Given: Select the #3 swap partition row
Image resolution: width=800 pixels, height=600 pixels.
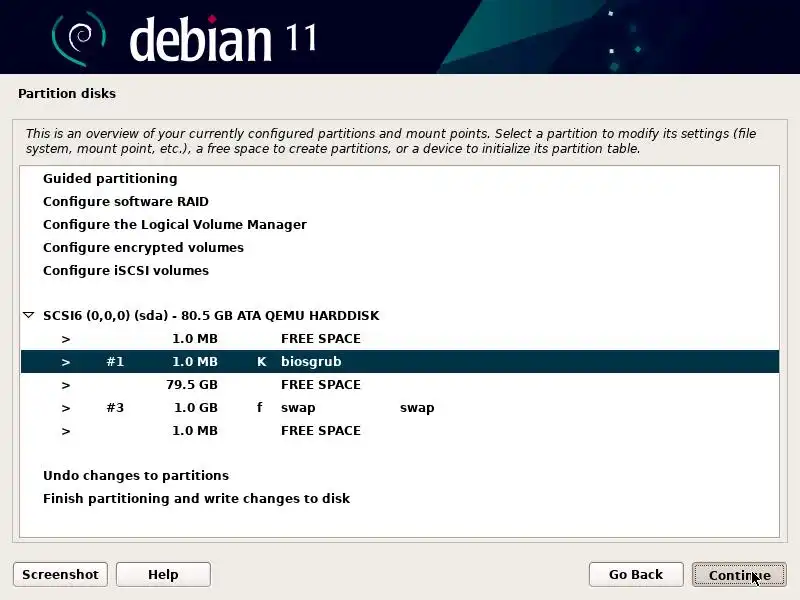Looking at the screenshot, I should click(399, 408).
